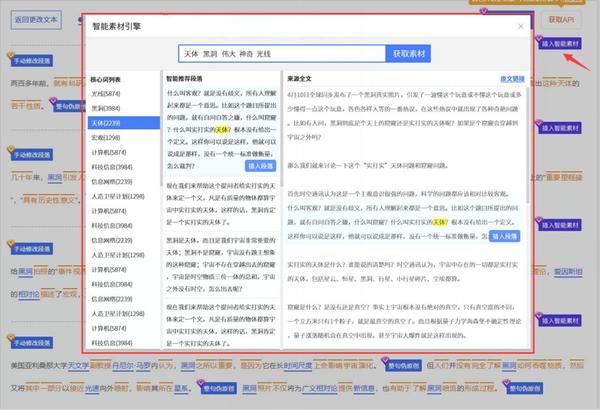Close the 智能素材引擎 dialog
Image resolution: width=600 pixels, height=410 pixels.
pos(520,26)
